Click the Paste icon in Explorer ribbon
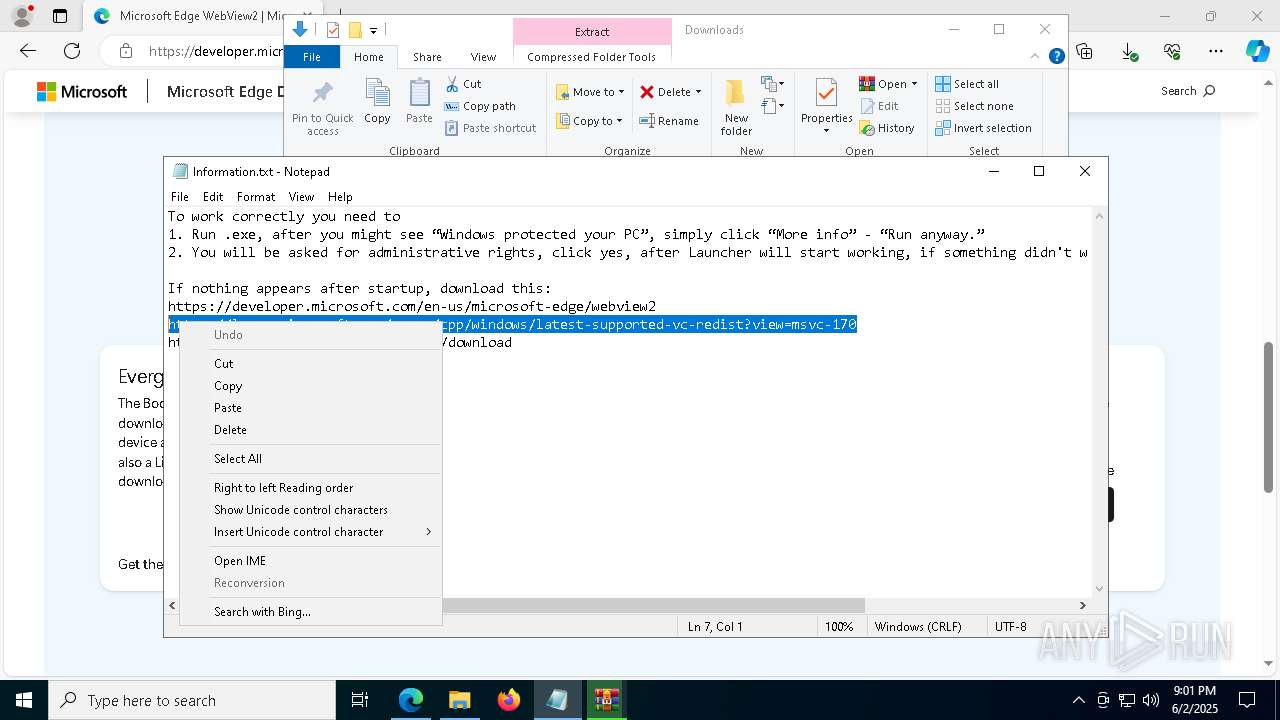 (419, 101)
